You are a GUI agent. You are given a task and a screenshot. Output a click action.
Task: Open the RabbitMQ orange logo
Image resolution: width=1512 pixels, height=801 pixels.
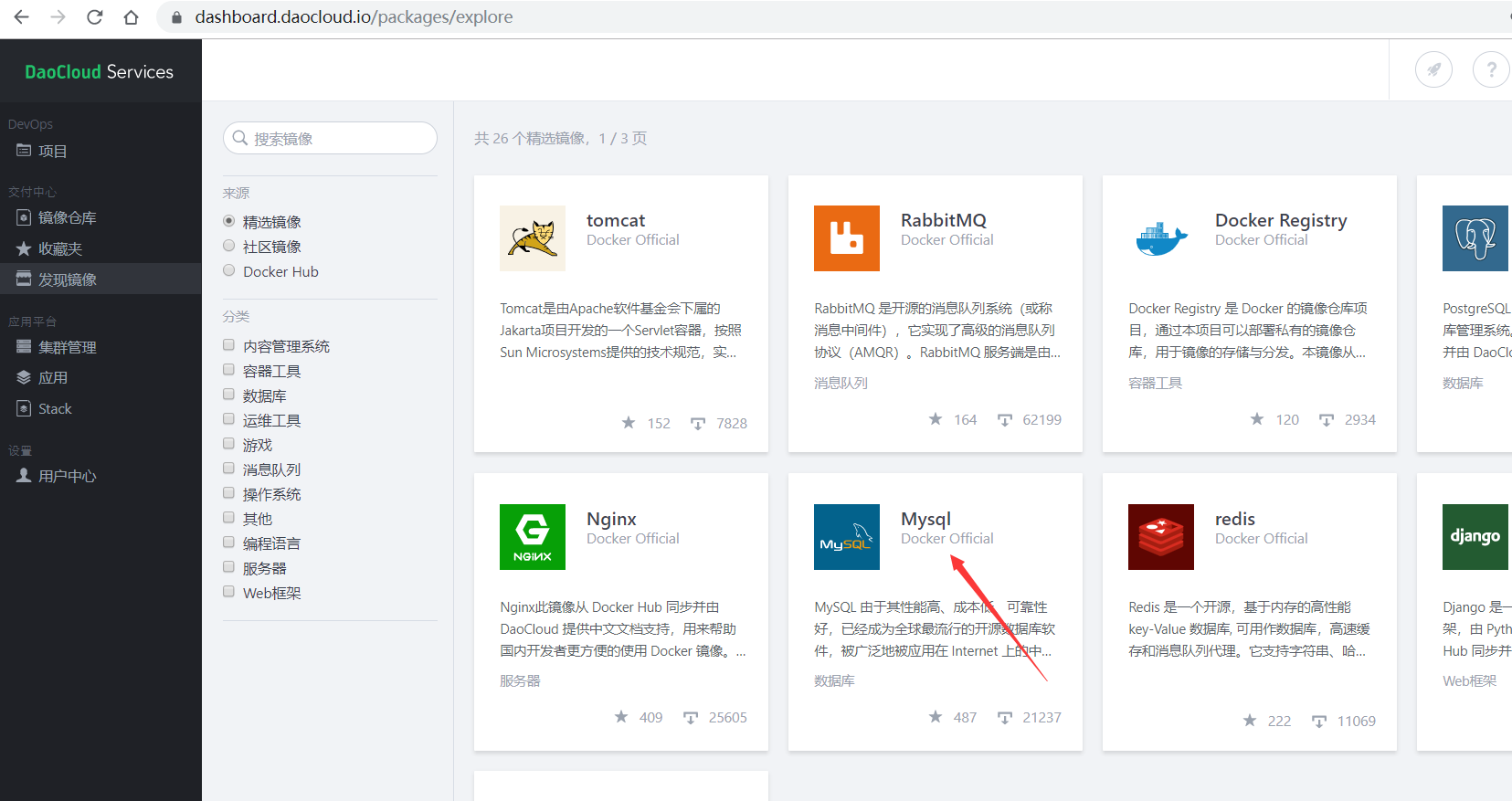pos(847,238)
